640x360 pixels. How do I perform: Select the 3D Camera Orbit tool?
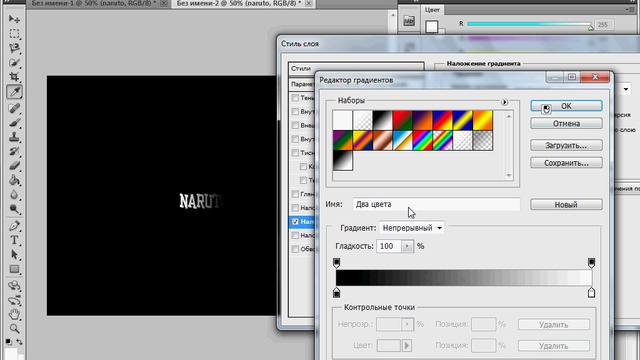14,301
